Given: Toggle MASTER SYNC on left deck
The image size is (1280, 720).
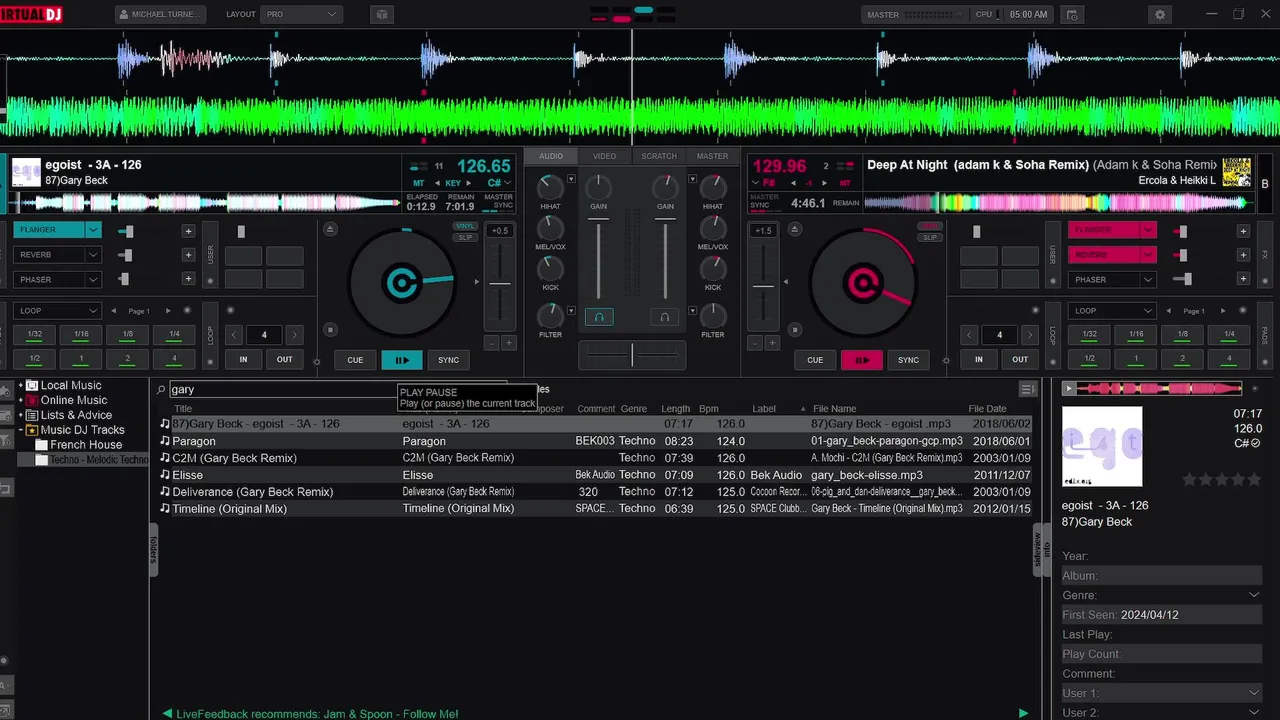Looking at the screenshot, I should click(x=498, y=200).
